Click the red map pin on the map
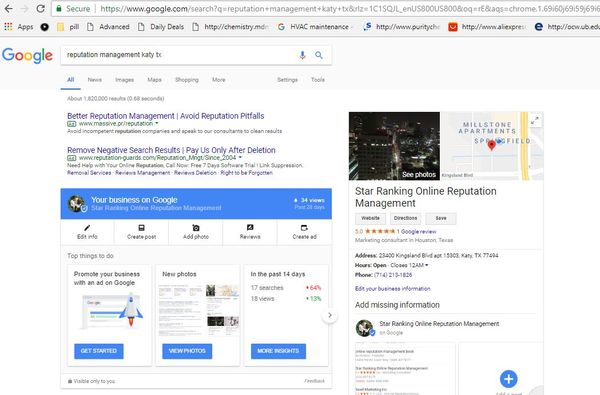Viewport: 600px width, 395px height. pos(492,145)
